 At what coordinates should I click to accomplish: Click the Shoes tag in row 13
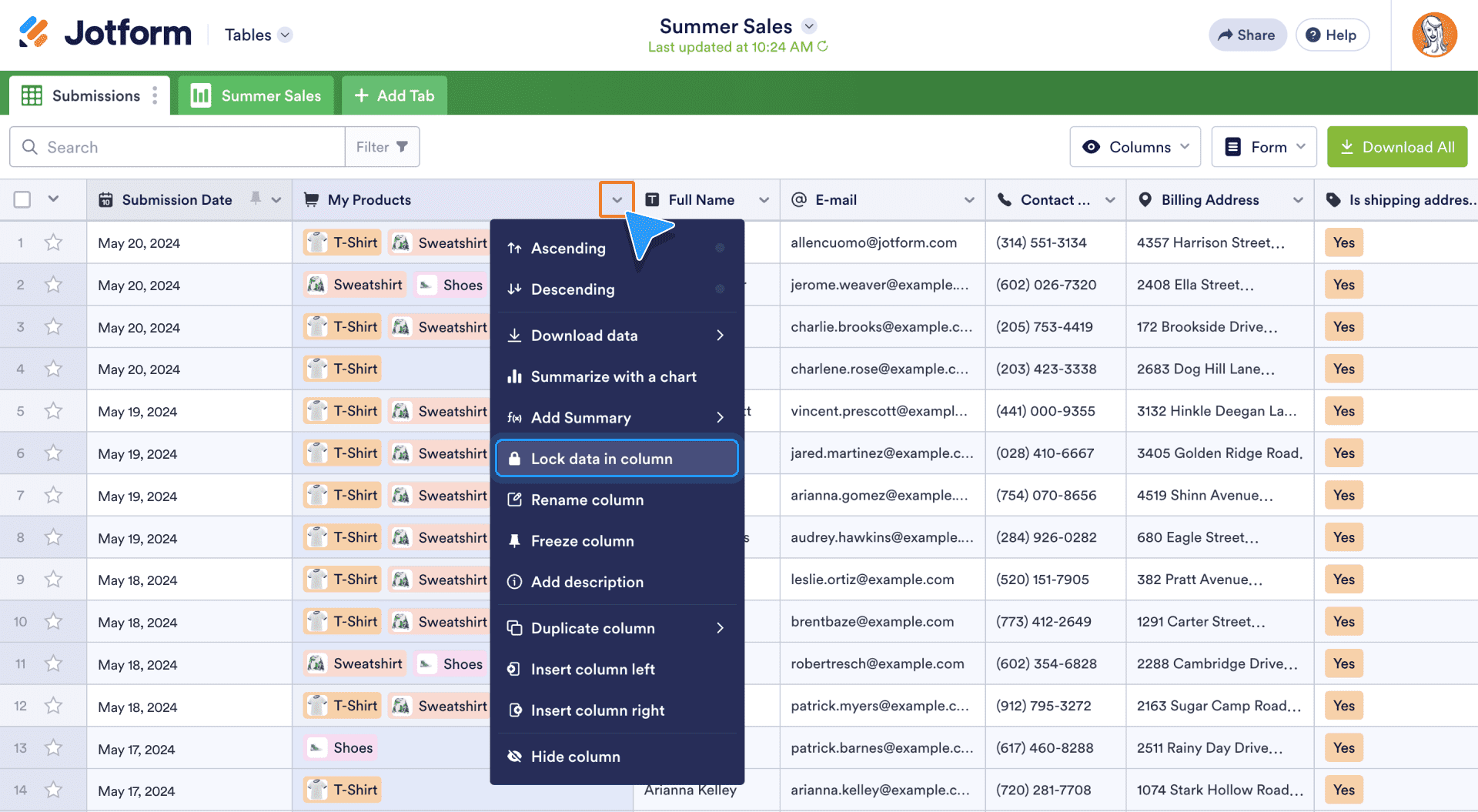(340, 747)
